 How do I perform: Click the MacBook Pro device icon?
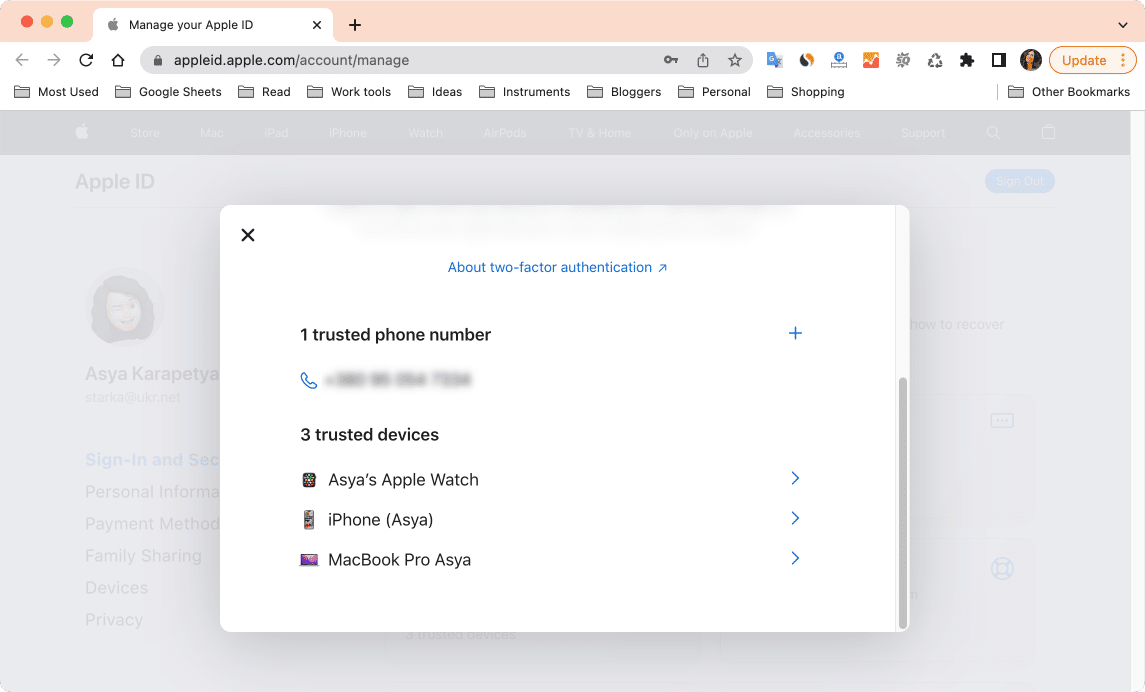point(309,560)
